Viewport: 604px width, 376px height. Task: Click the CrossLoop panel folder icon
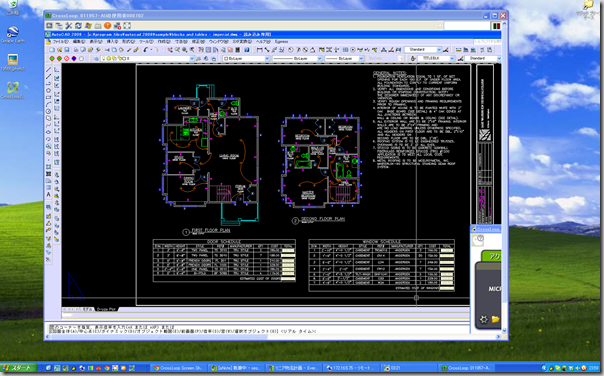tap(495, 319)
